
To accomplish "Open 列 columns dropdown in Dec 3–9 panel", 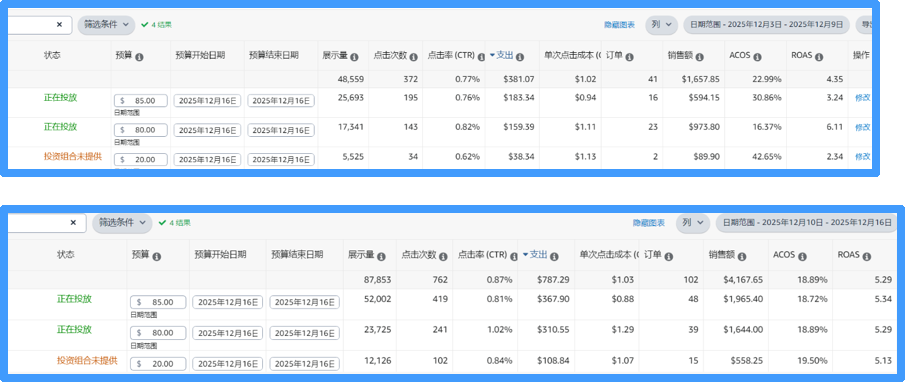I will pyautogui.click(x=662, y=25).
